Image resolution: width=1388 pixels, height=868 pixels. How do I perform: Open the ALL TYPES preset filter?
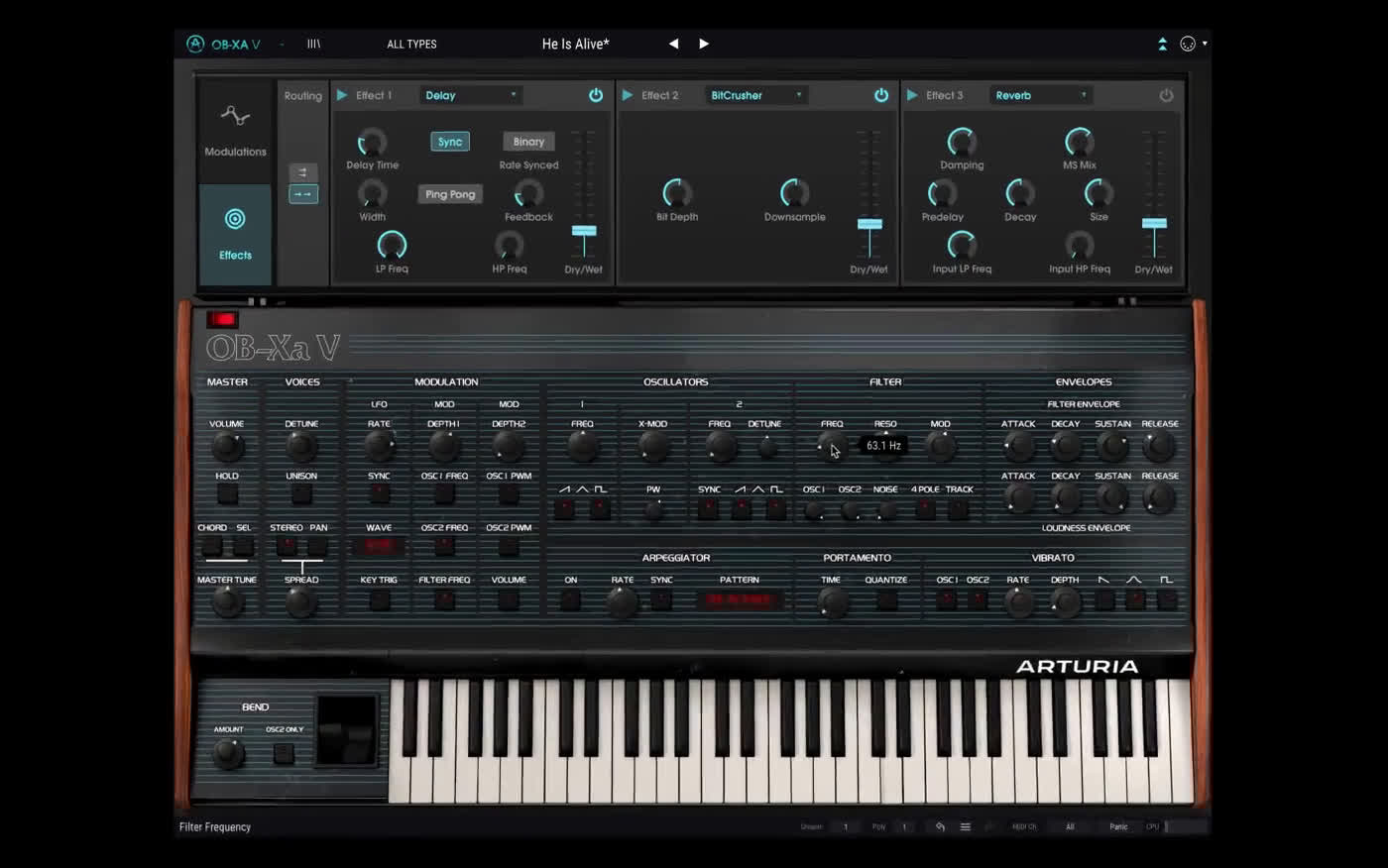click(x=411, y=44)
